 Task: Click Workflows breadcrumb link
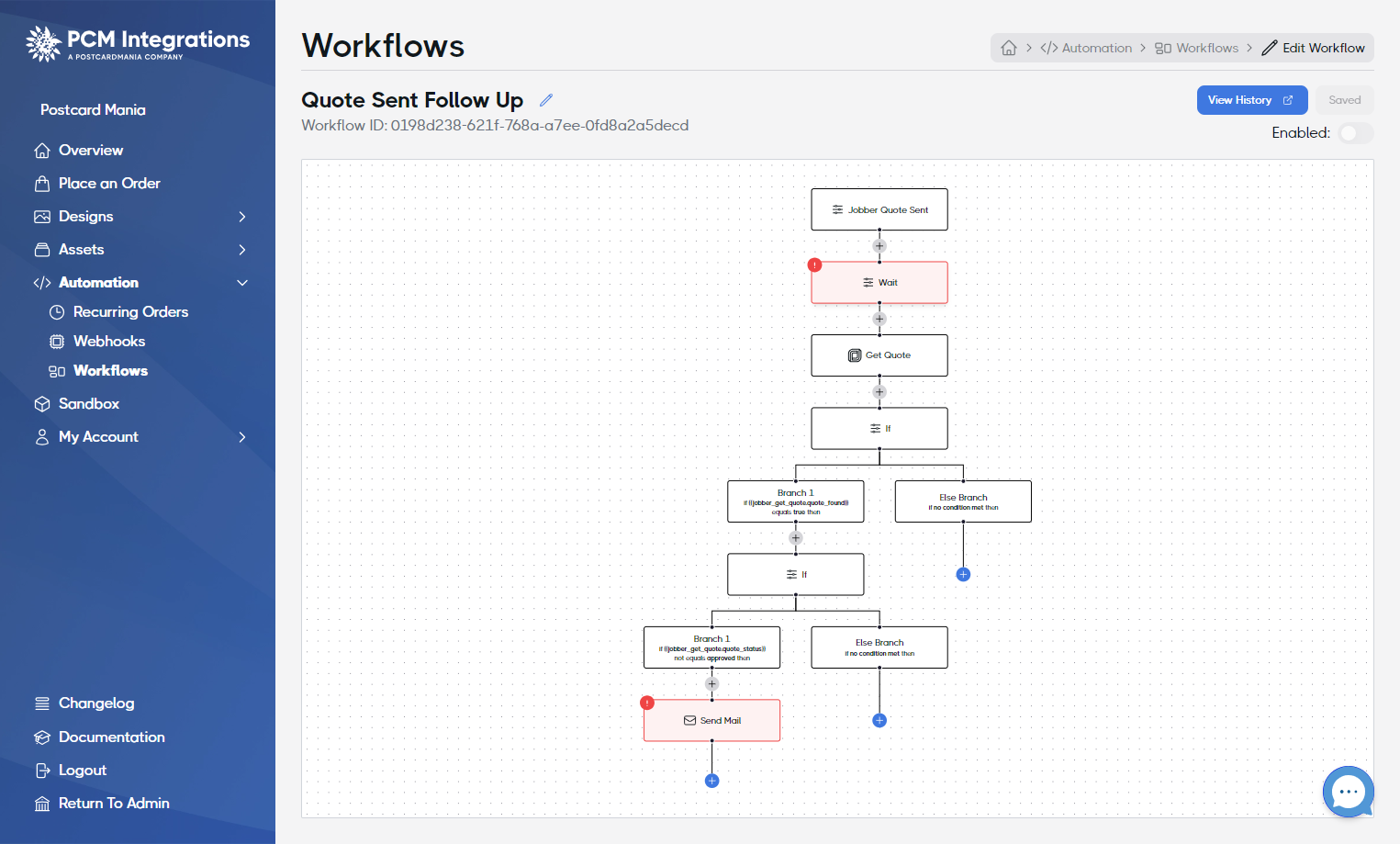click(1196, 48)
